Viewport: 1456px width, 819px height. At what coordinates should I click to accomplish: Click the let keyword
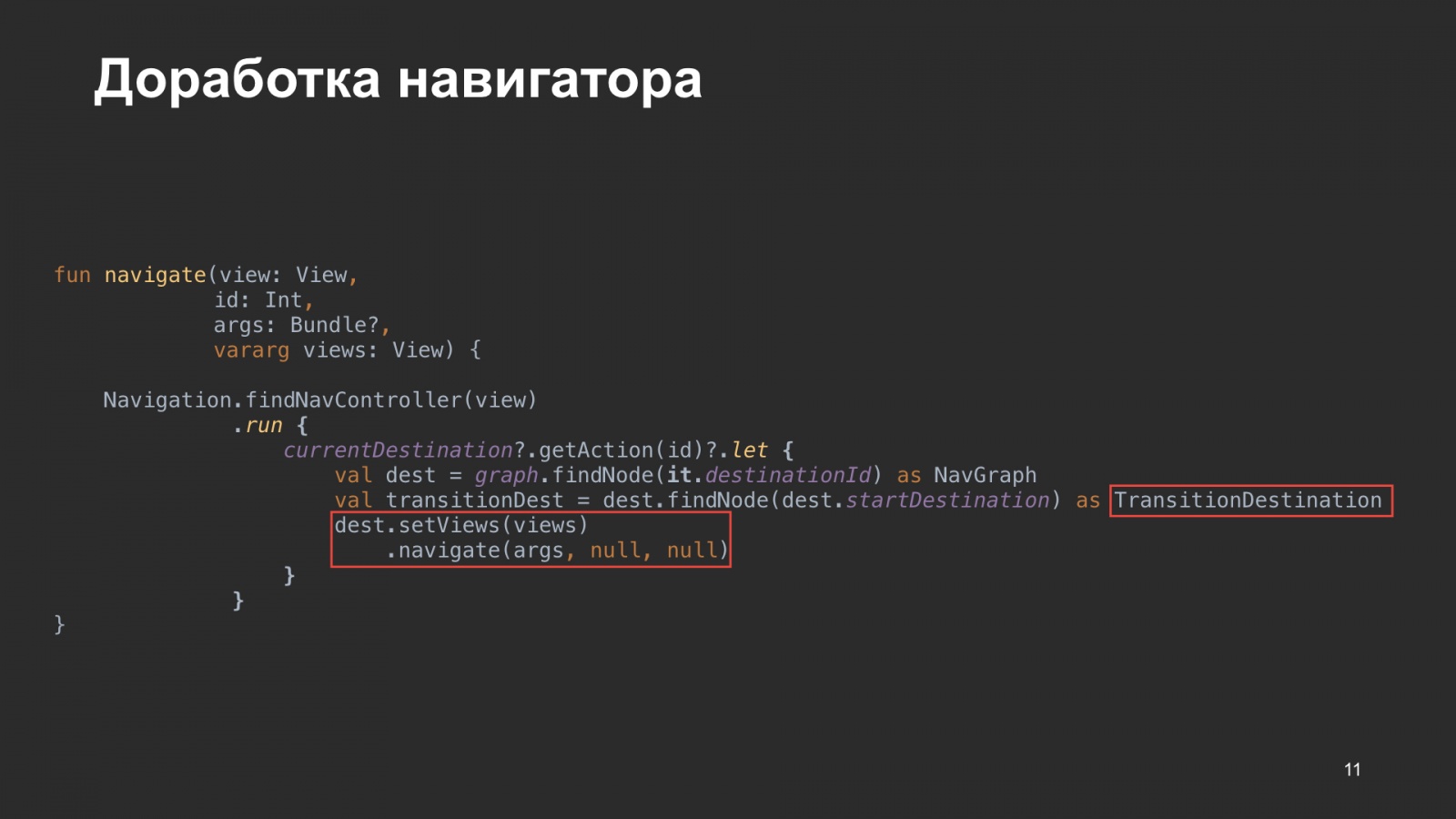coord(753,450)
